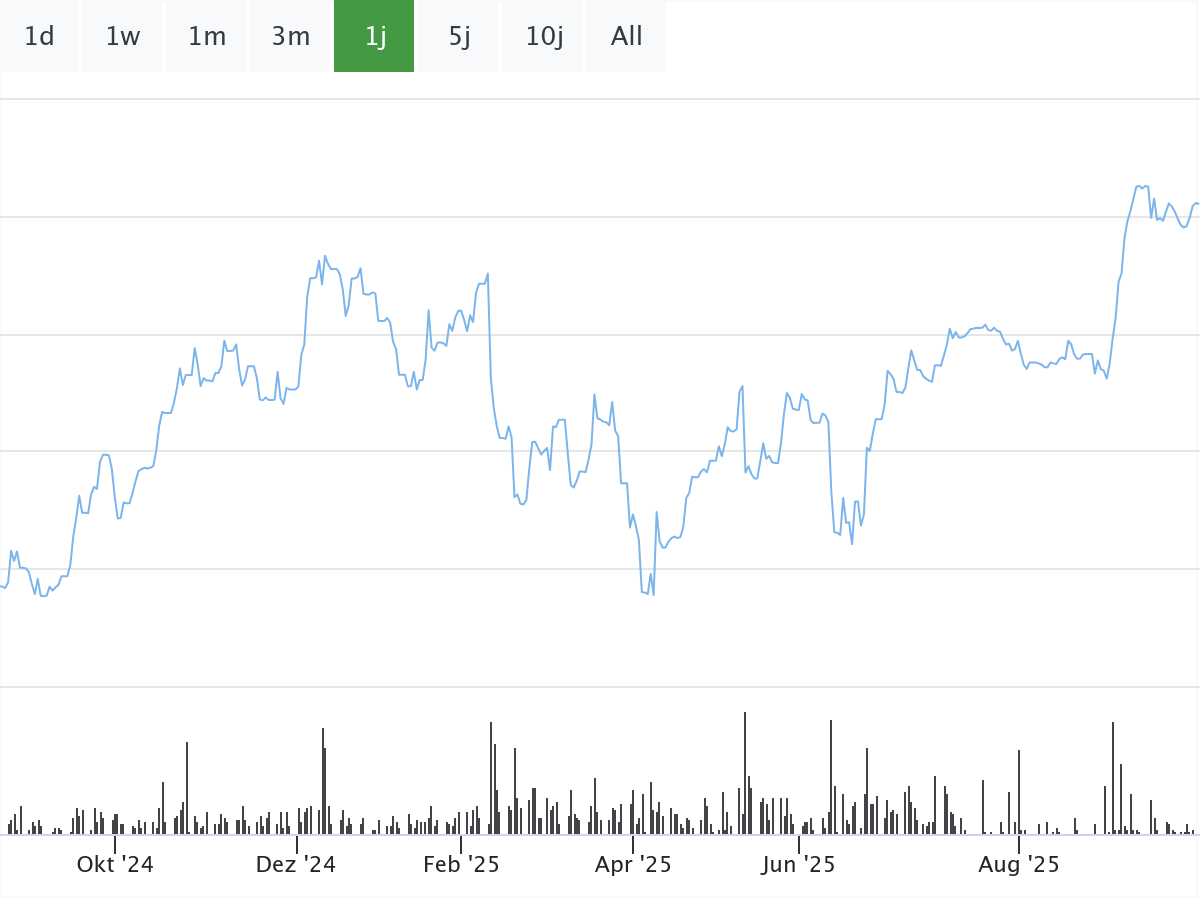Display All available price history
The width and height of the screenshot is (1200, 900).
pos(627,37)
